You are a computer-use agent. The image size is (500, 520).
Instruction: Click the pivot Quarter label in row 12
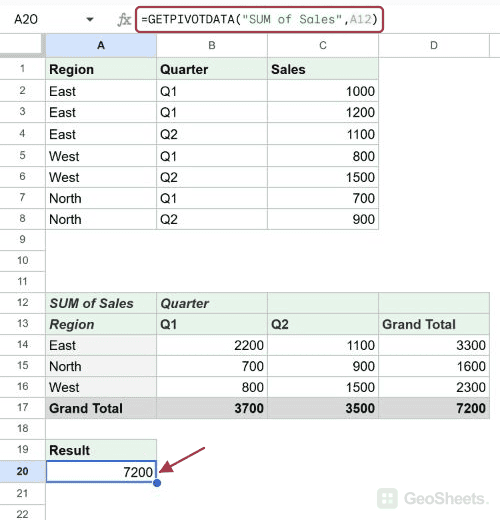coord(212,303)
